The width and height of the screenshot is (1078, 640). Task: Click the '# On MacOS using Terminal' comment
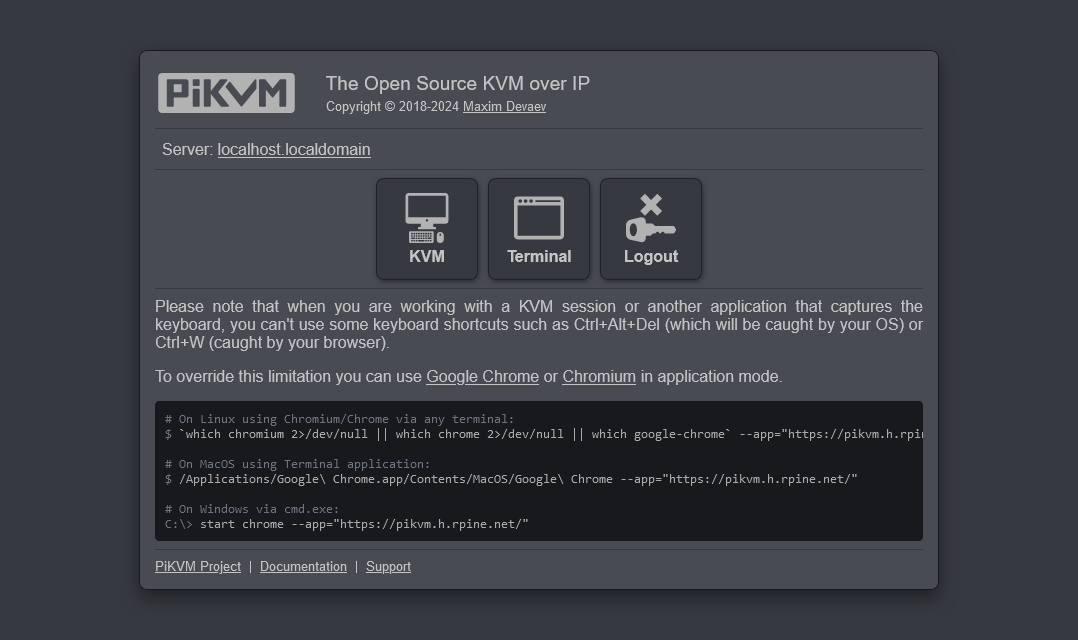point(298,464)
